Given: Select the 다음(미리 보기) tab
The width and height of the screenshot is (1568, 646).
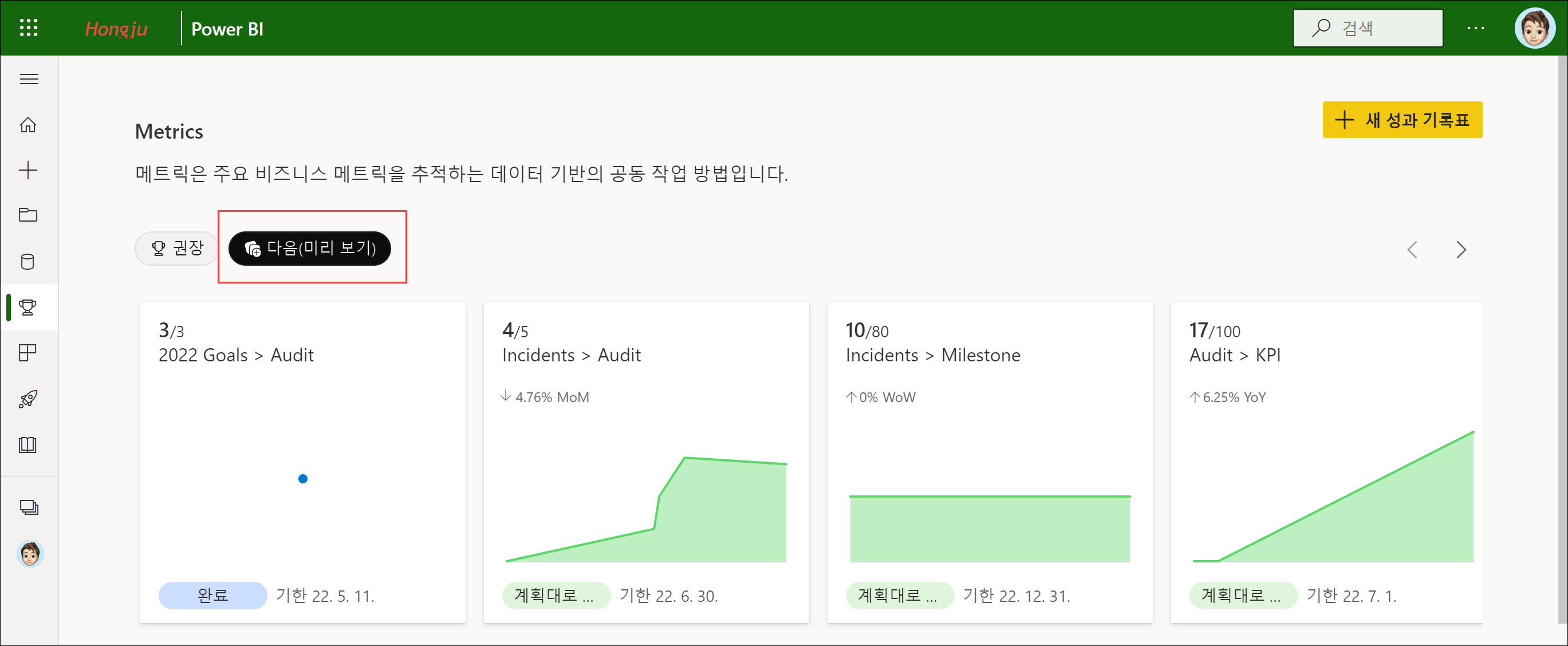Looking at the screenshot, I should pyautogui.click(x=310, y=249).
